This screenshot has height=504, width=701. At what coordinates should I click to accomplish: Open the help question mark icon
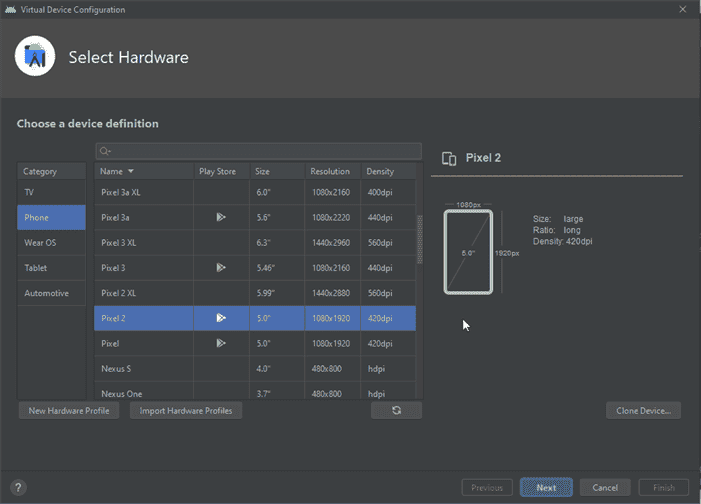(18, 487)
